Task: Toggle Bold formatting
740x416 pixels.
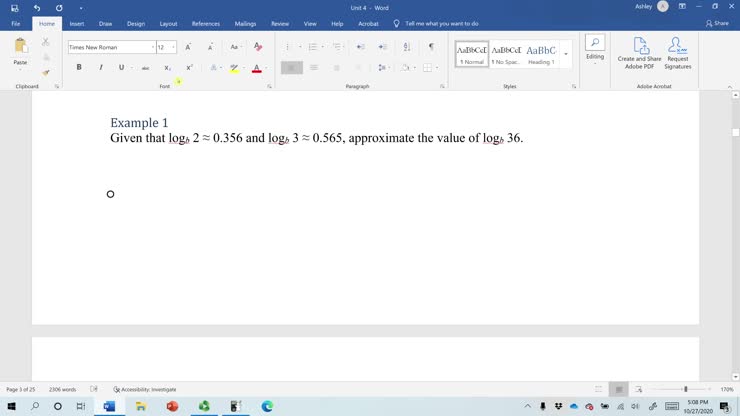Action: coord(79,68)
